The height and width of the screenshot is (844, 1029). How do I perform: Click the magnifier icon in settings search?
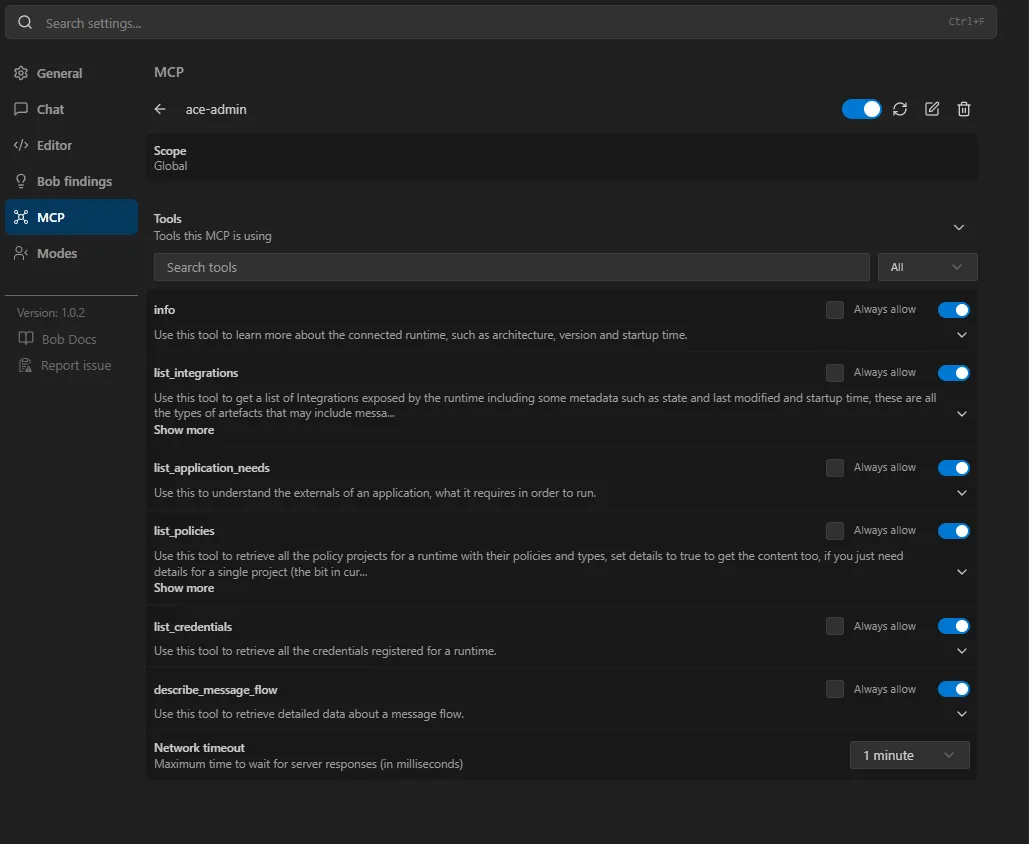(25, 22)
